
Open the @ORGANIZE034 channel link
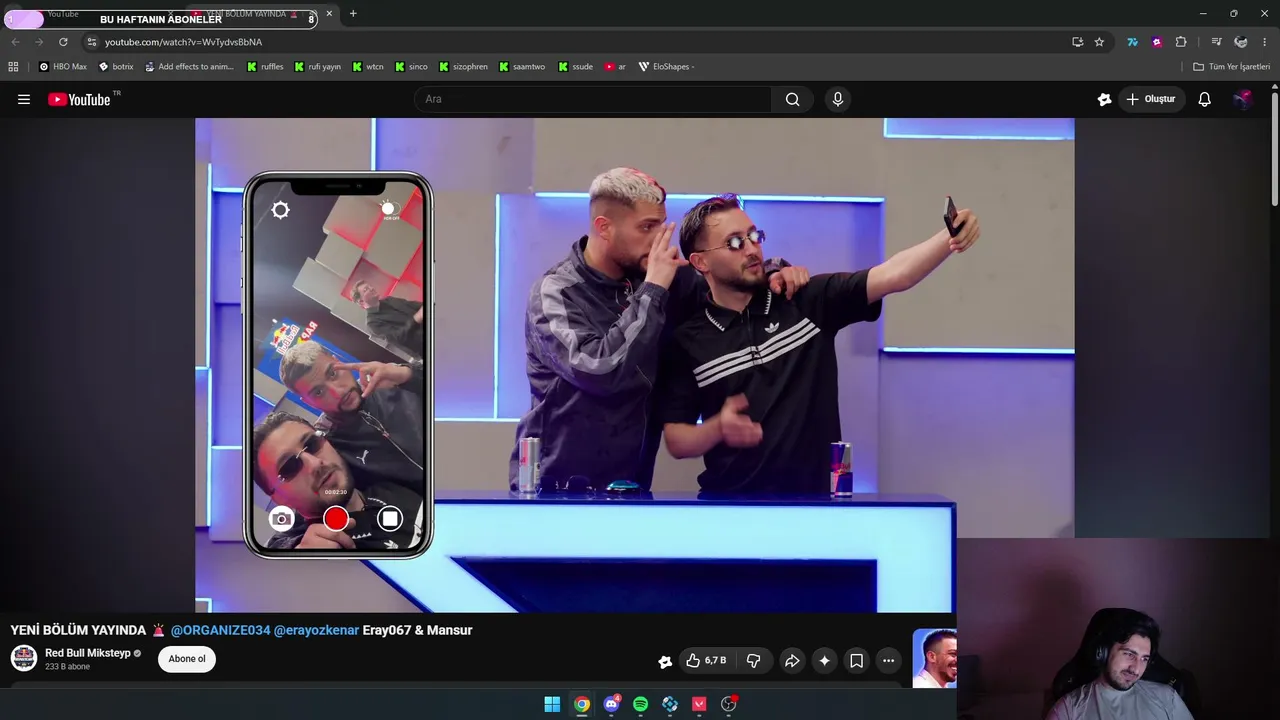pyautogui.click(x=220, y=630)
